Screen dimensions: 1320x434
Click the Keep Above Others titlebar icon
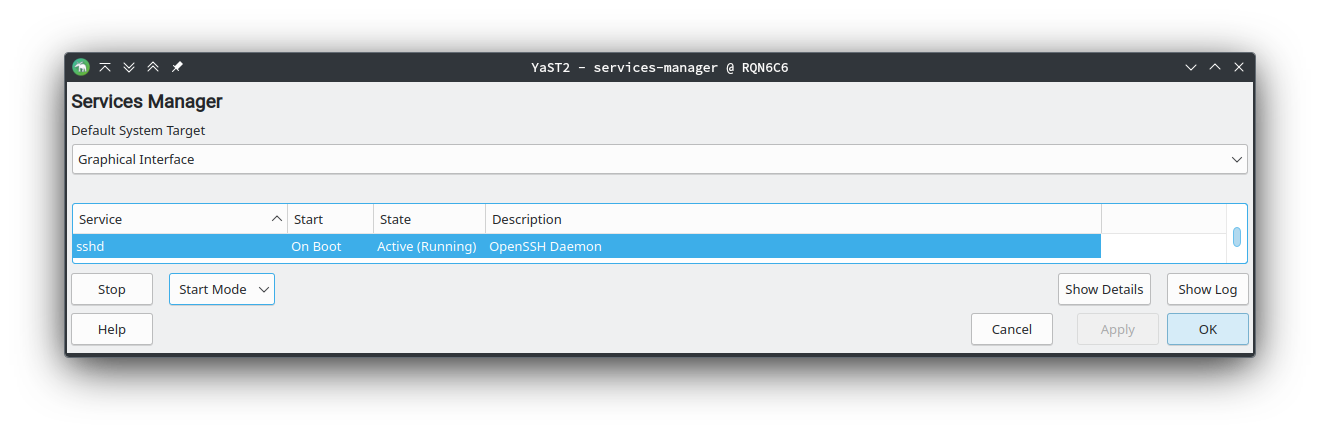(x=153, y=67)
